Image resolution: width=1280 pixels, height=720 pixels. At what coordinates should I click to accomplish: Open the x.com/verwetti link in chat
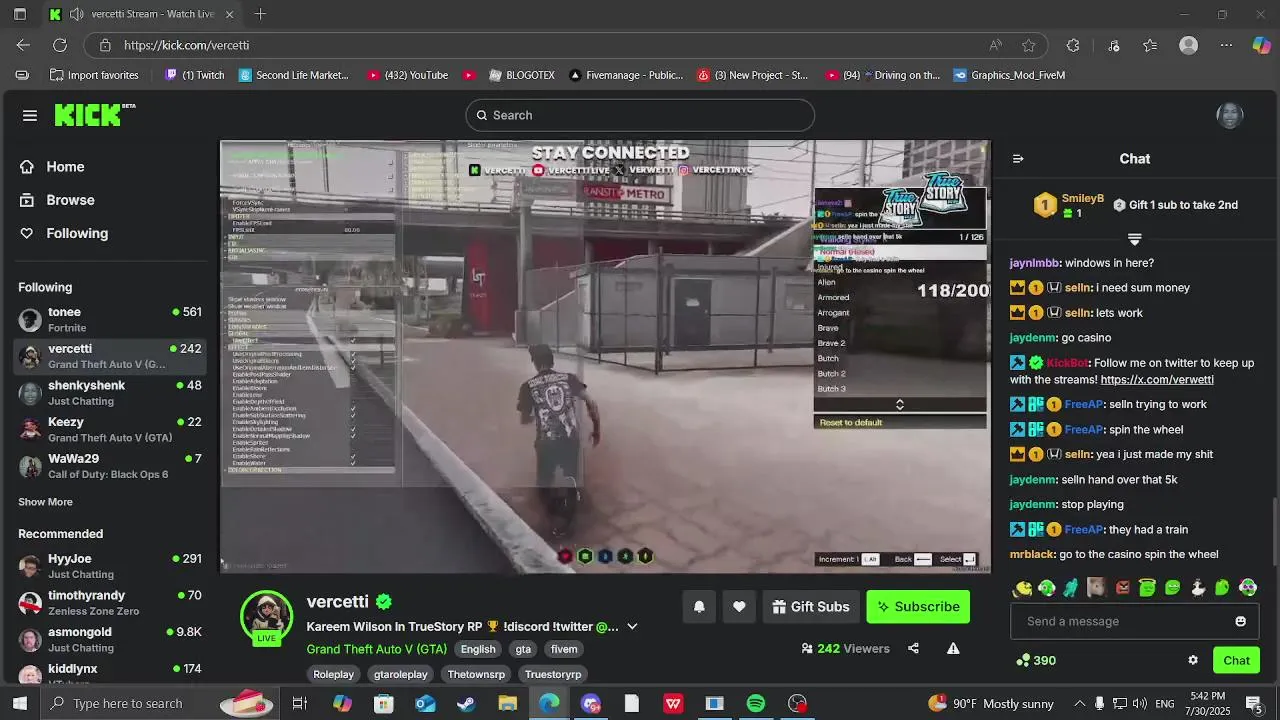1157,380
